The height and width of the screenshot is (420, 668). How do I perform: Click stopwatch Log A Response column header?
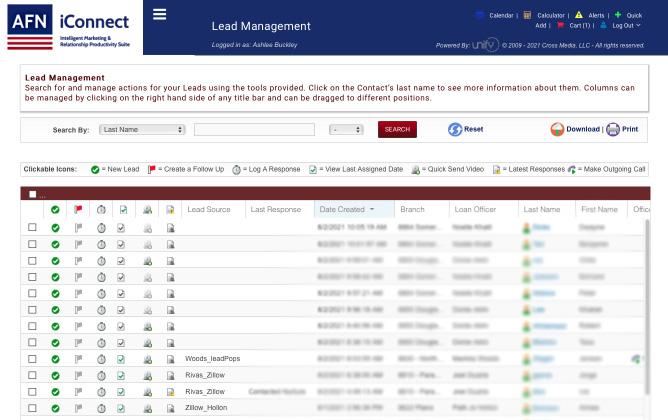(101, 210)
